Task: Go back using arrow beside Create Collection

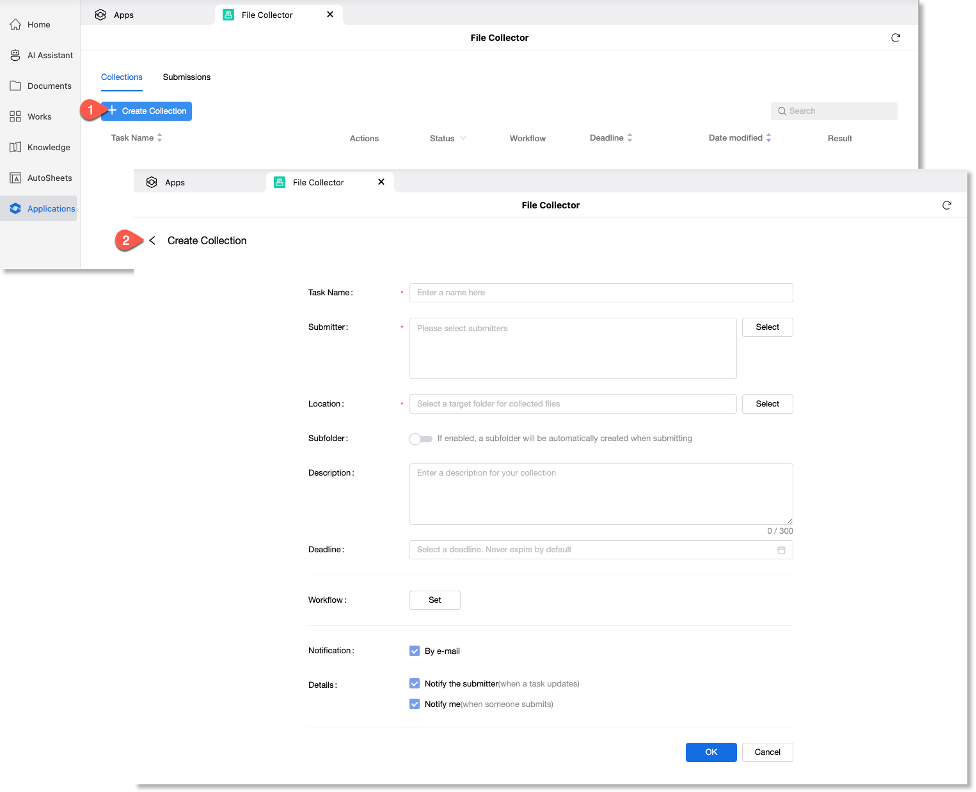Action: coord(153,241)
